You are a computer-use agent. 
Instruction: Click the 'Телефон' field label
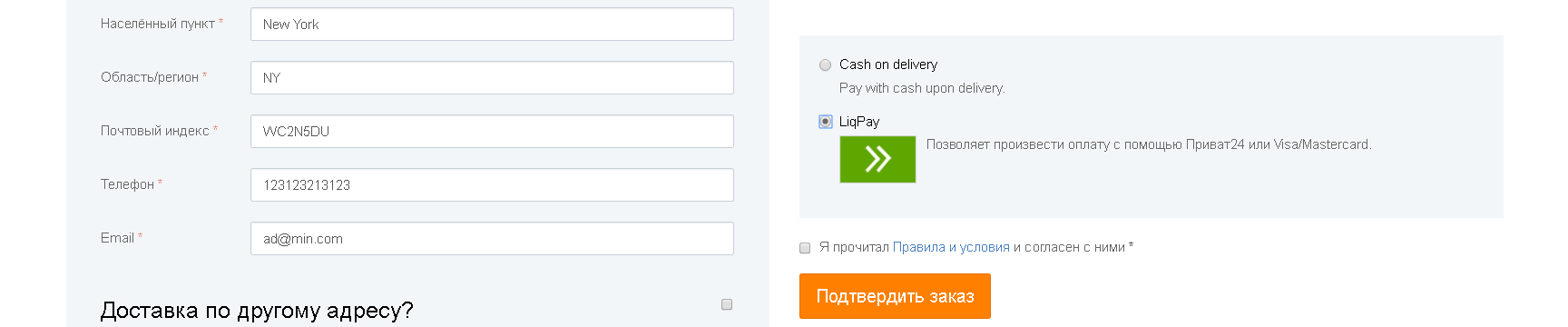click(127, 184)
